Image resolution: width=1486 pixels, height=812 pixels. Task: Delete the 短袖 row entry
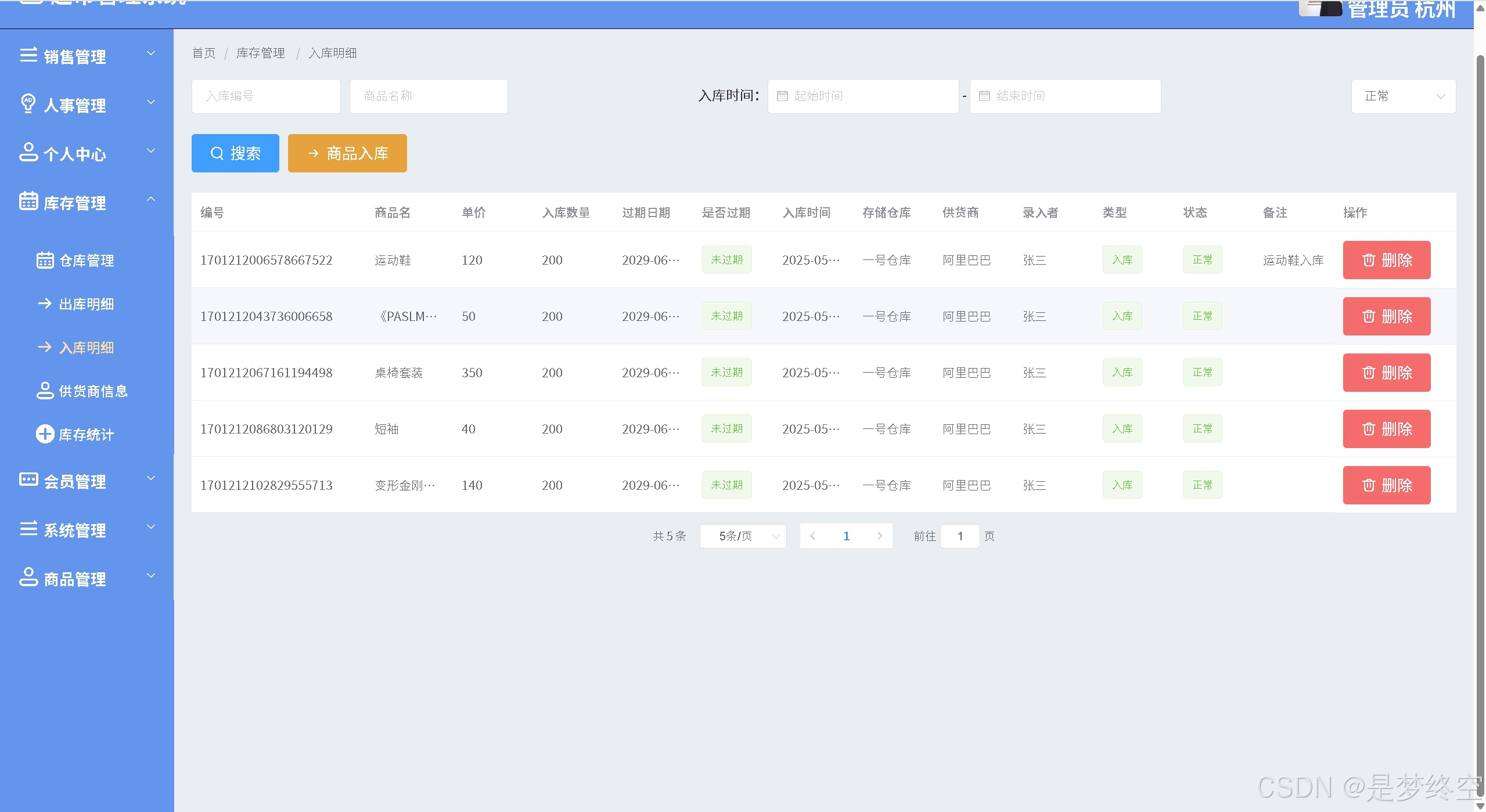[x=1386, y=429]
